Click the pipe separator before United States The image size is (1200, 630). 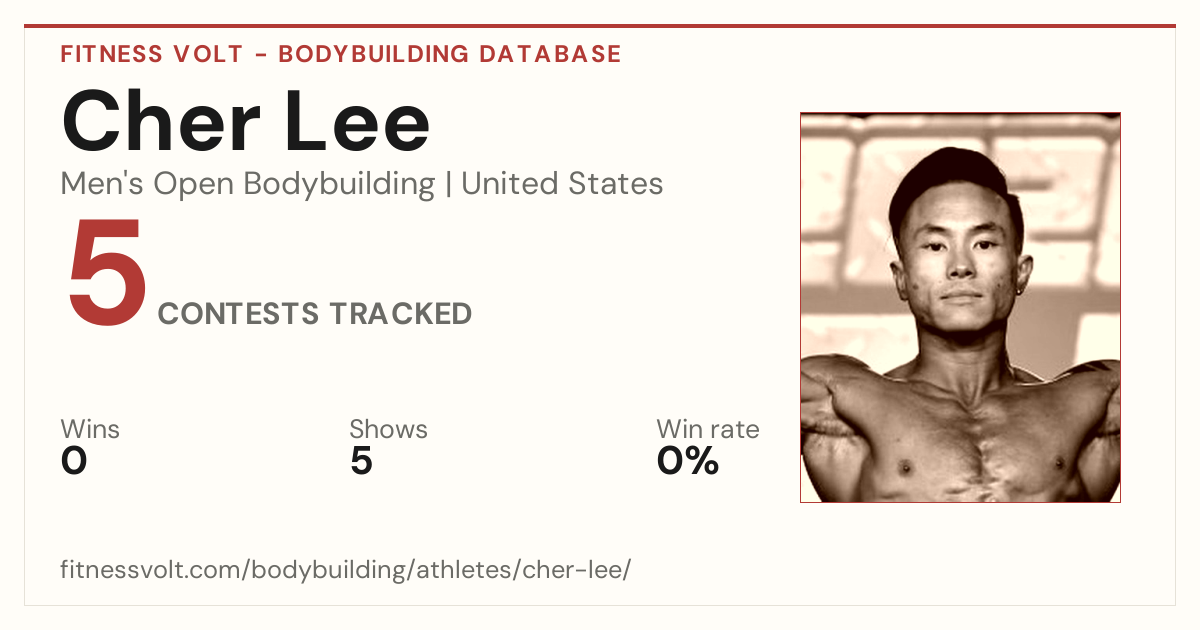[x=448, y=185]
